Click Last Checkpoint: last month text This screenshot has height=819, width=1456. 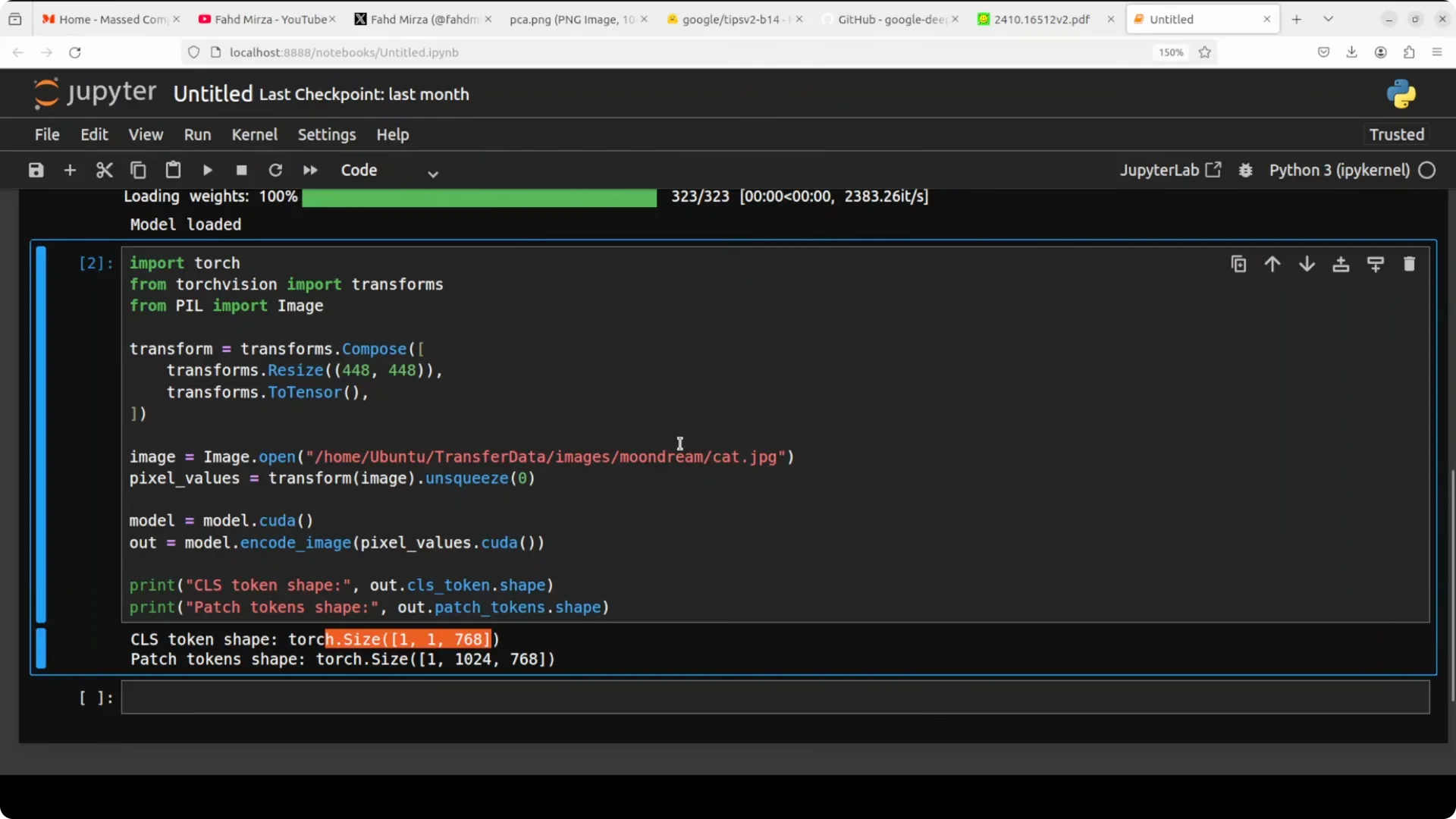click(364, 94)
